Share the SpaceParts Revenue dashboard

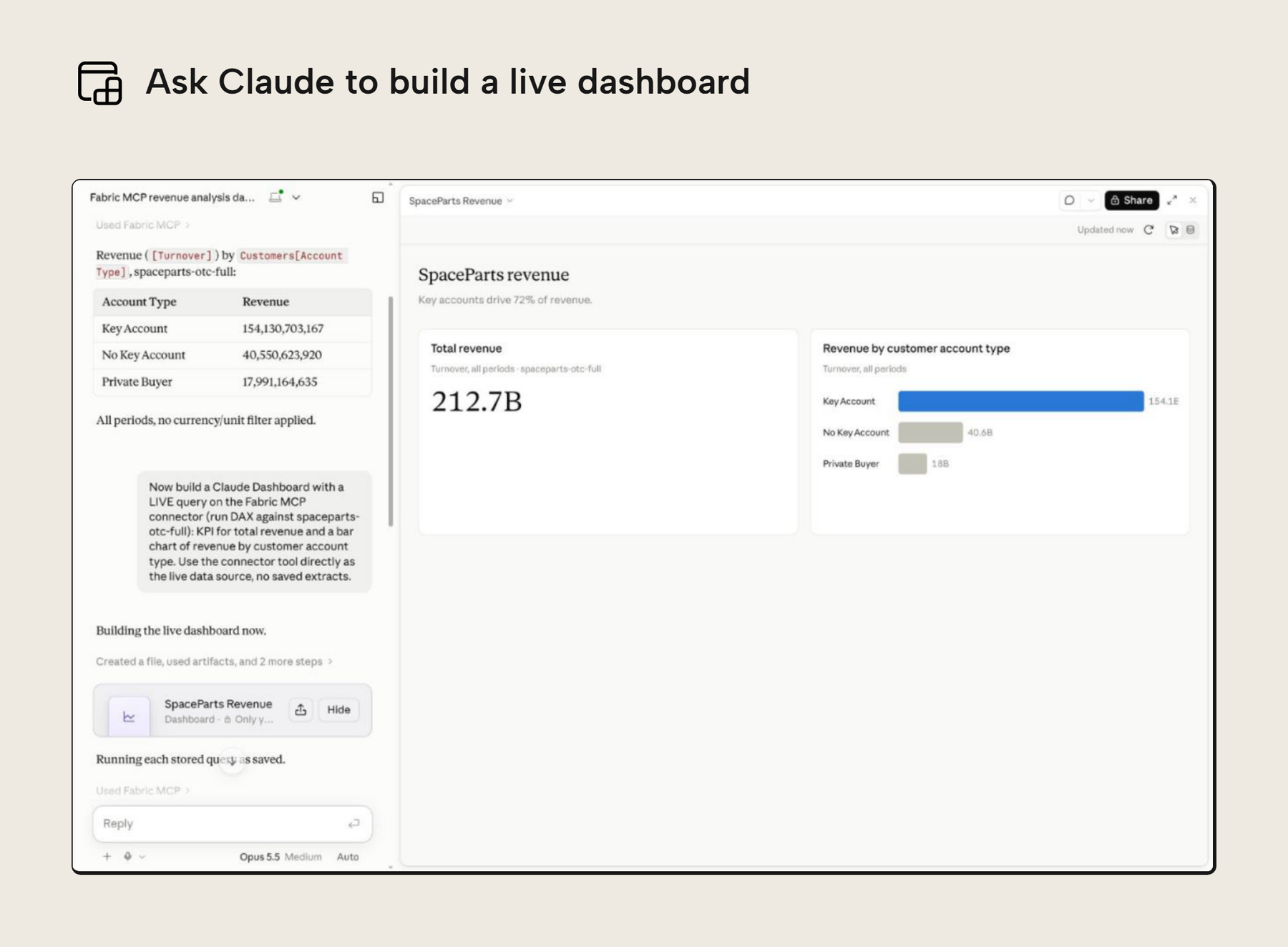(x=1132, y=200)
